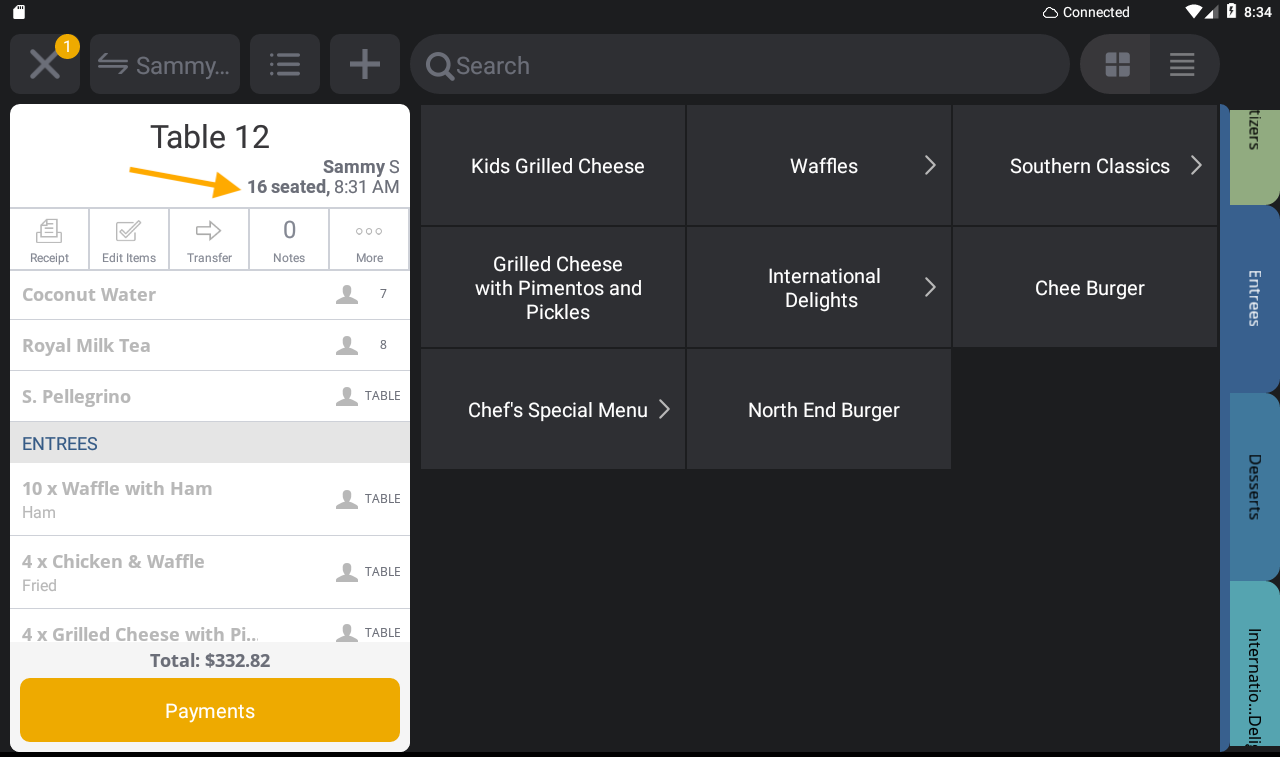Click the plus icon to add an order
Screen dimensions: 1280x757
coord(364,64)
